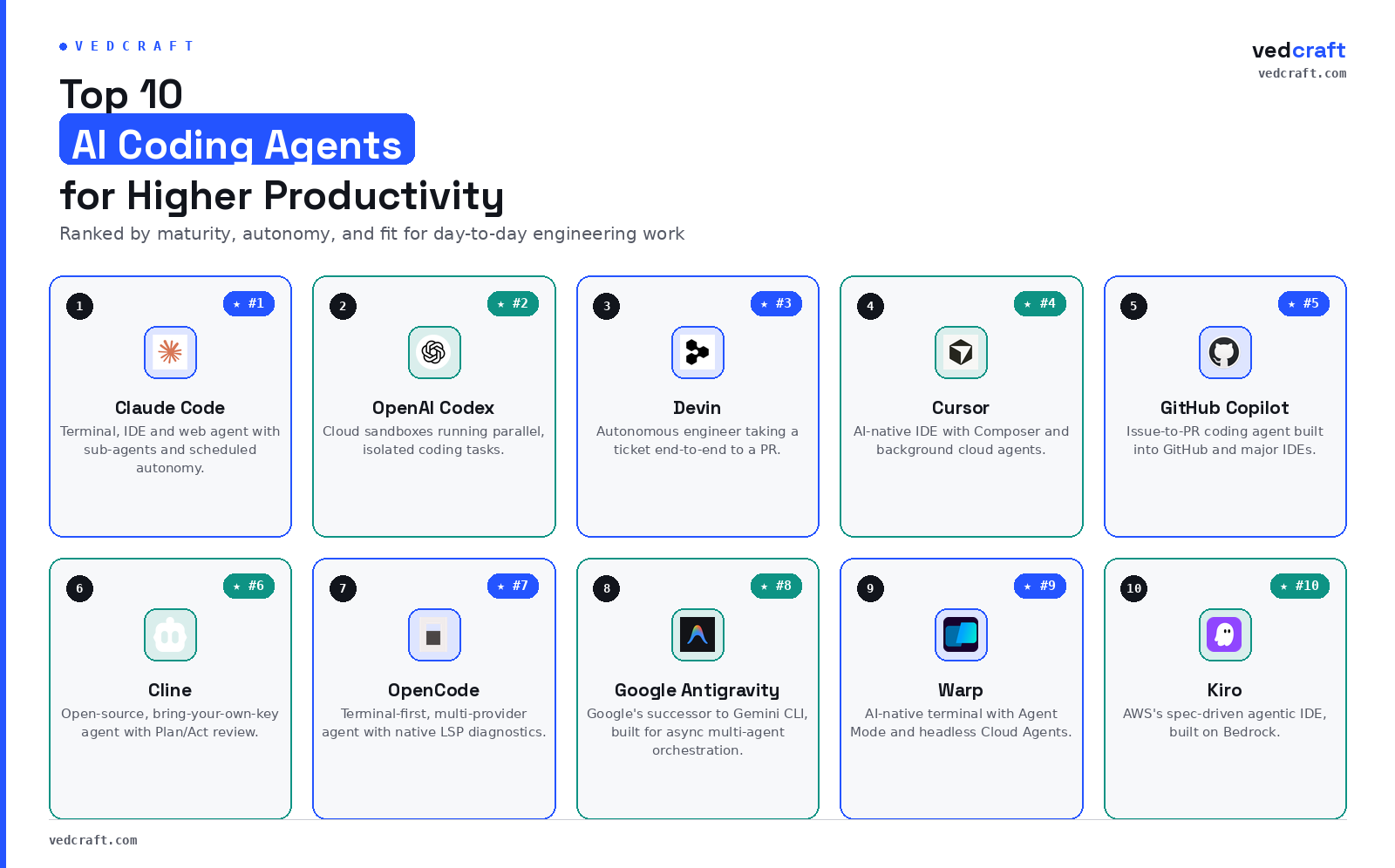Screen dimensions: 1395x868
Task: Click the #5 star rank badge
Action: pos(1303,303)
